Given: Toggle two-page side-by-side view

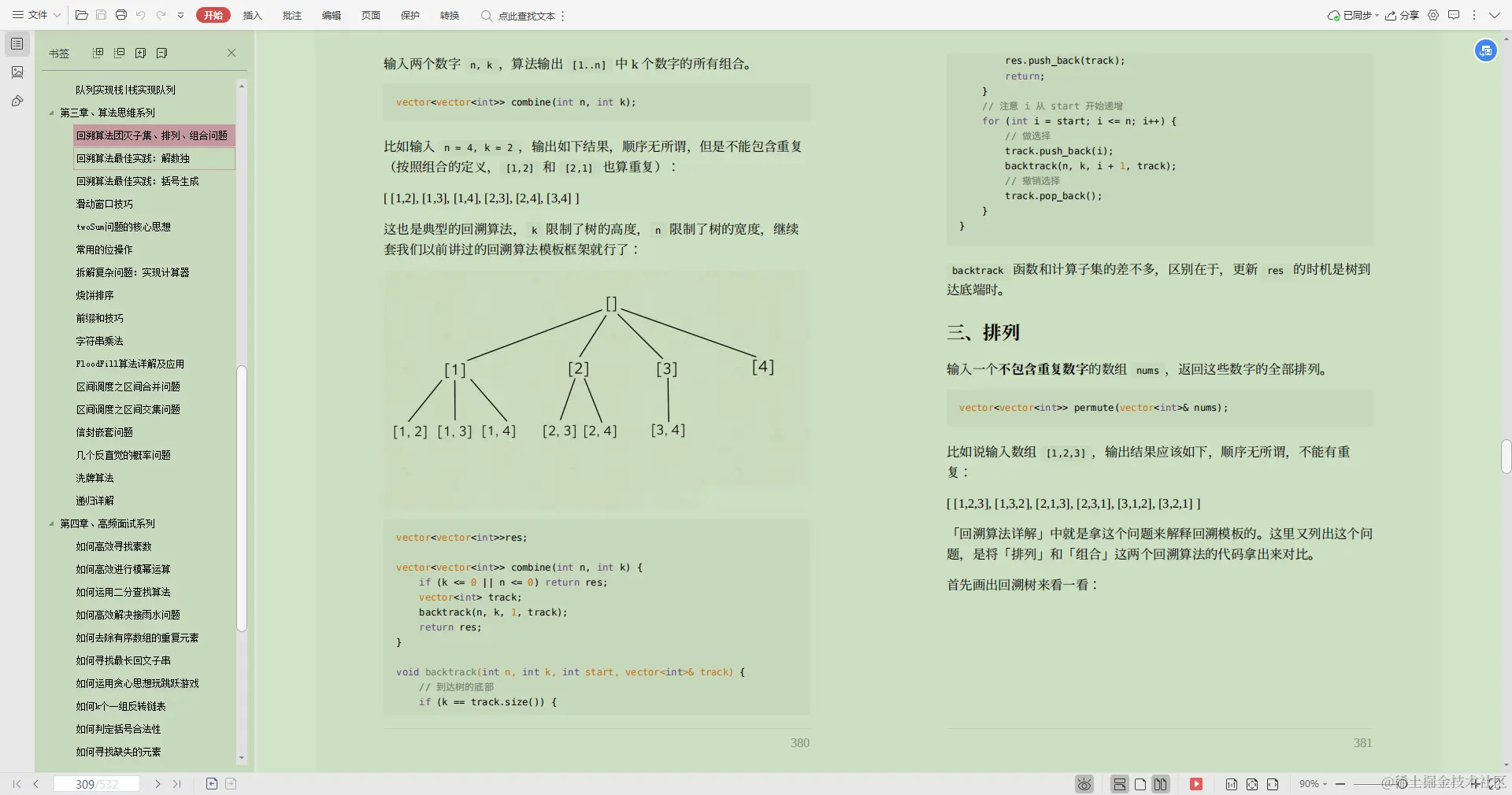Looking at the screenshot, I should (x=1161, y=784).
